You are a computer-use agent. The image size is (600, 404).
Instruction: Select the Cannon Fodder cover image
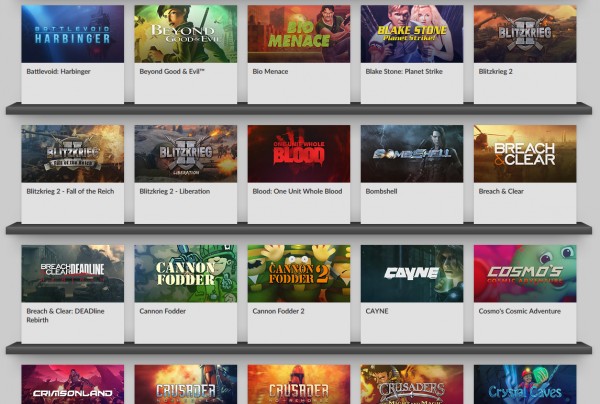pyautogui.click(x=186, y=274)
